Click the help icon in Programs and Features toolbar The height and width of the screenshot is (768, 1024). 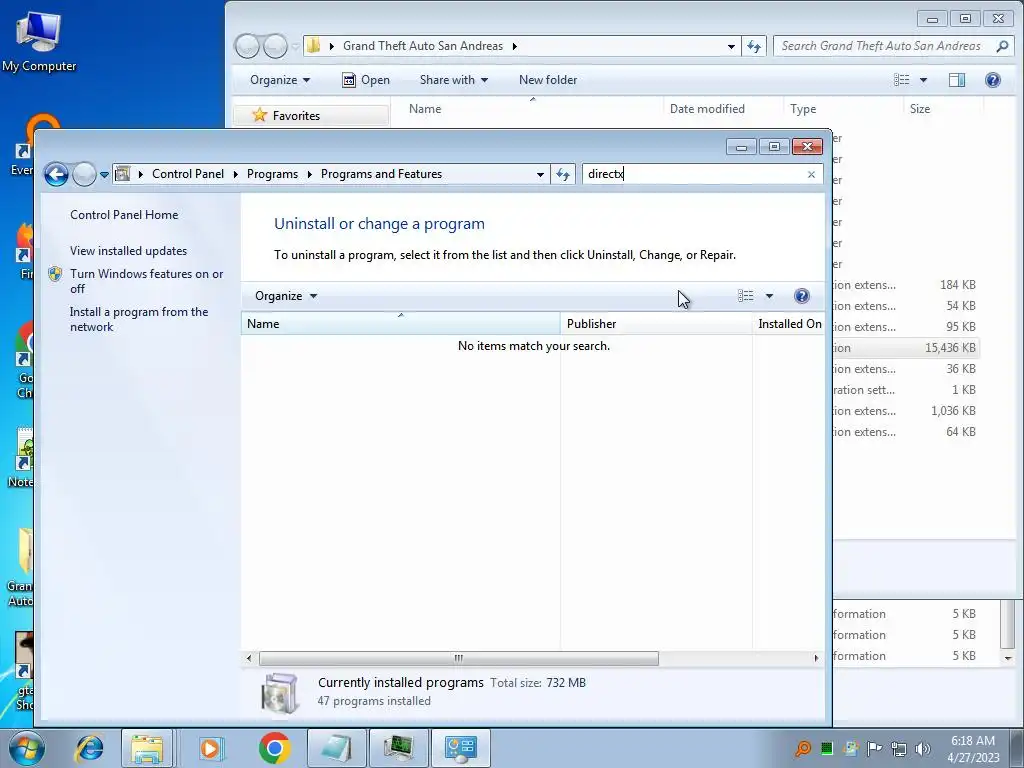coord(801,296)
